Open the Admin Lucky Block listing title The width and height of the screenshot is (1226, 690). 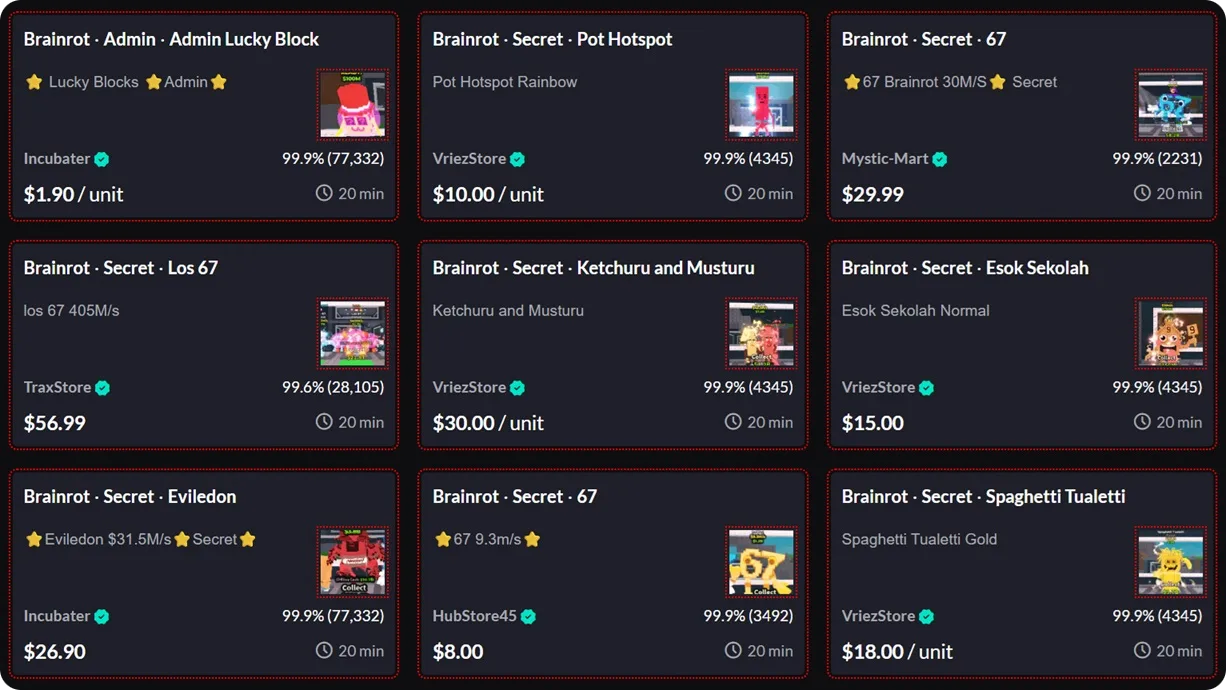(172, 38)
